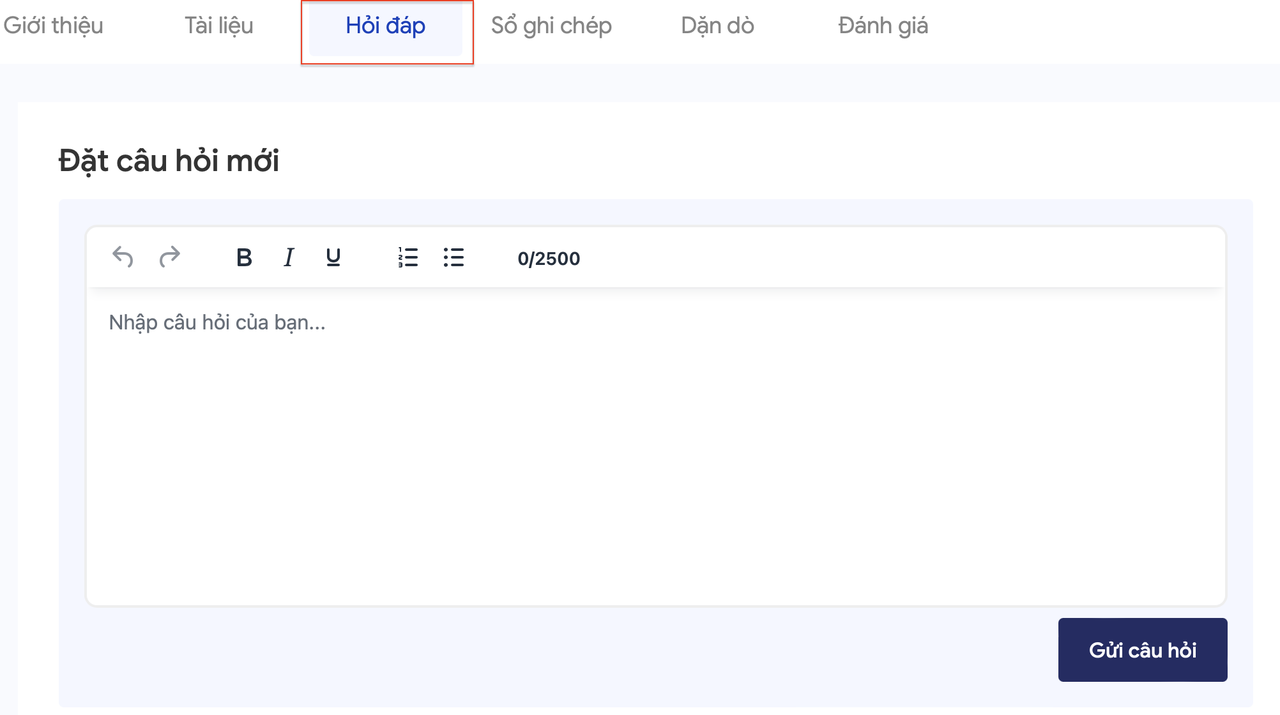
Task: Toggle underline formatting
Action: point(334,258)
